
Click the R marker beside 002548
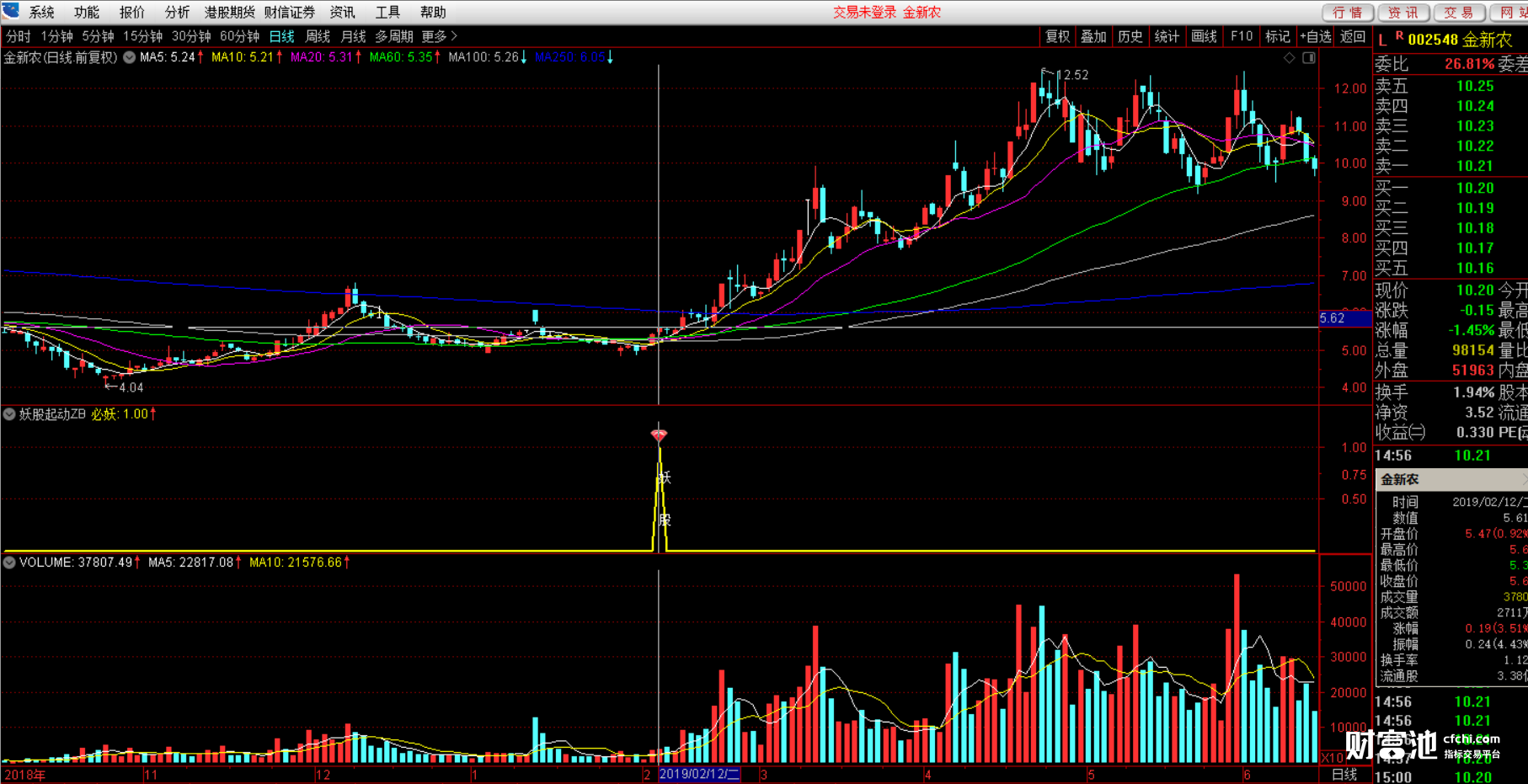[1399, 36]
